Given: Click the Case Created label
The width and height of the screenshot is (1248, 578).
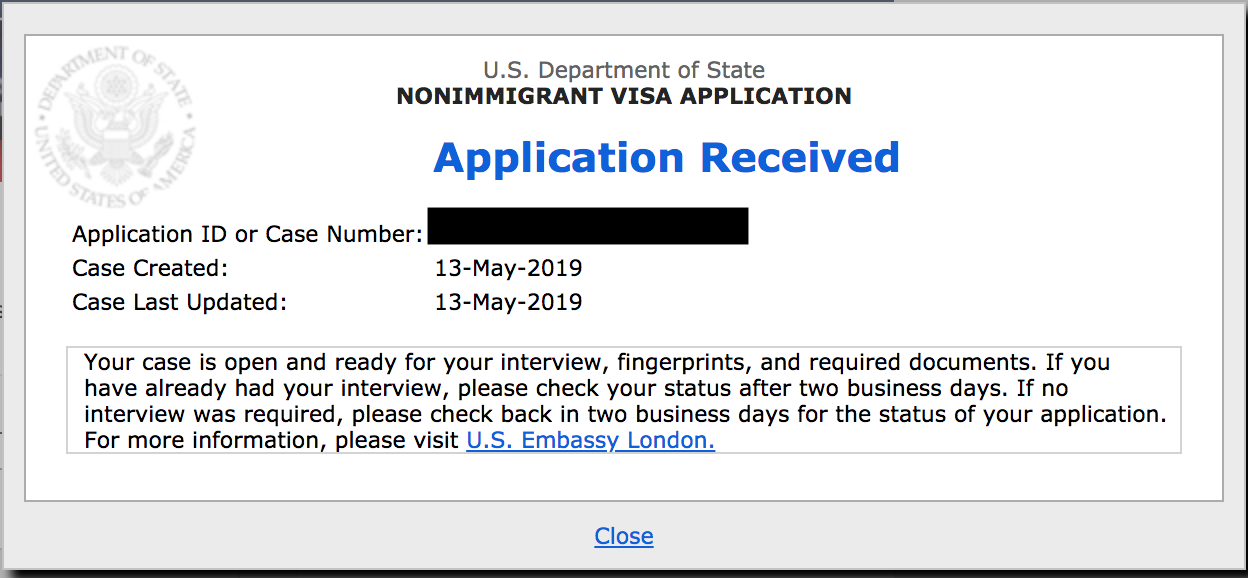Looking at the screenshot, I should tap(150, 268).
